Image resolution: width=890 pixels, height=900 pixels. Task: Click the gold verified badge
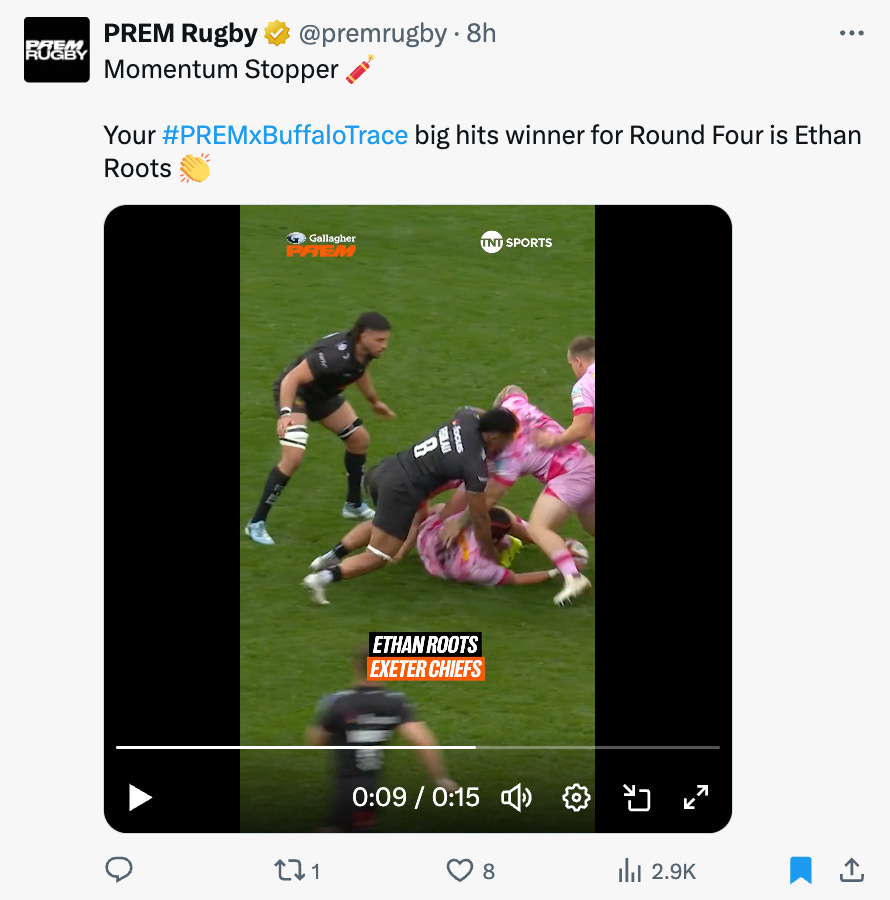coord(277,33)
